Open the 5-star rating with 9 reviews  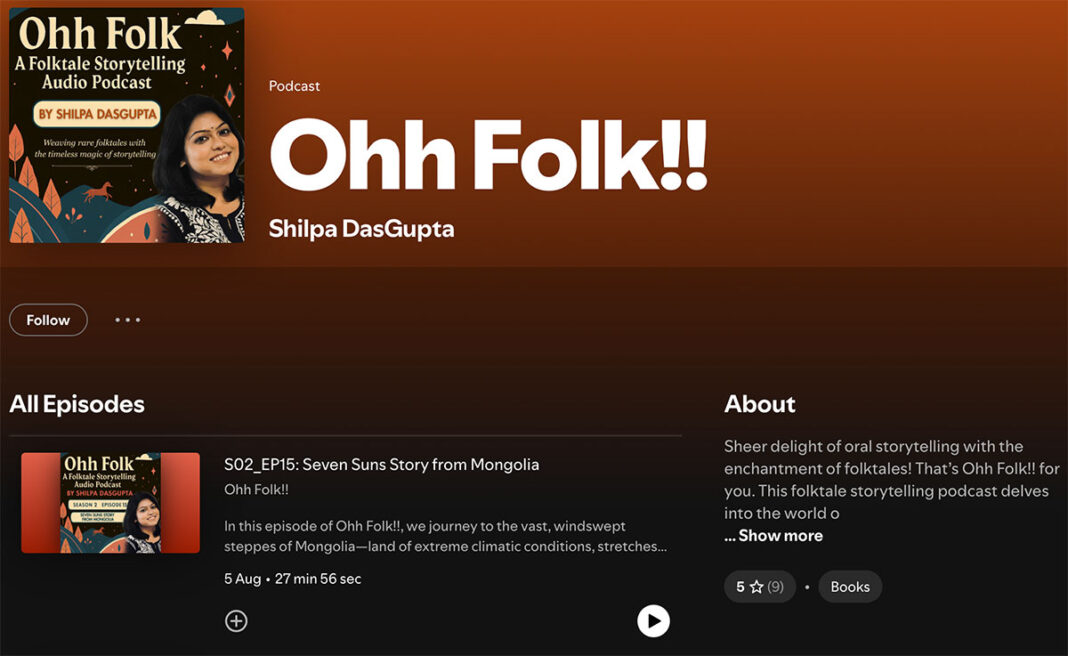[759, 586]
